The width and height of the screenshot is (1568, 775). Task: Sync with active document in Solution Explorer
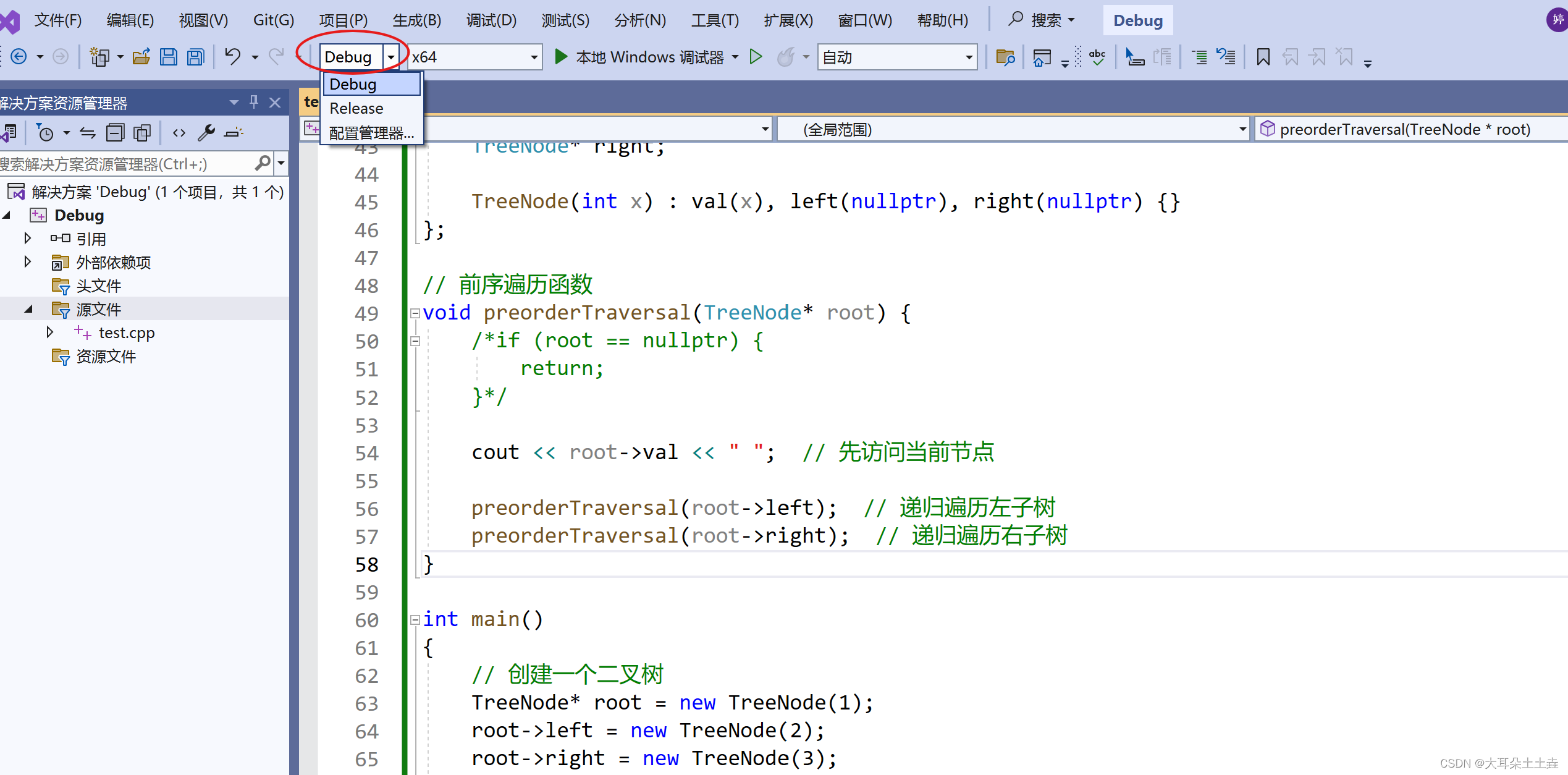pos(88,132)
